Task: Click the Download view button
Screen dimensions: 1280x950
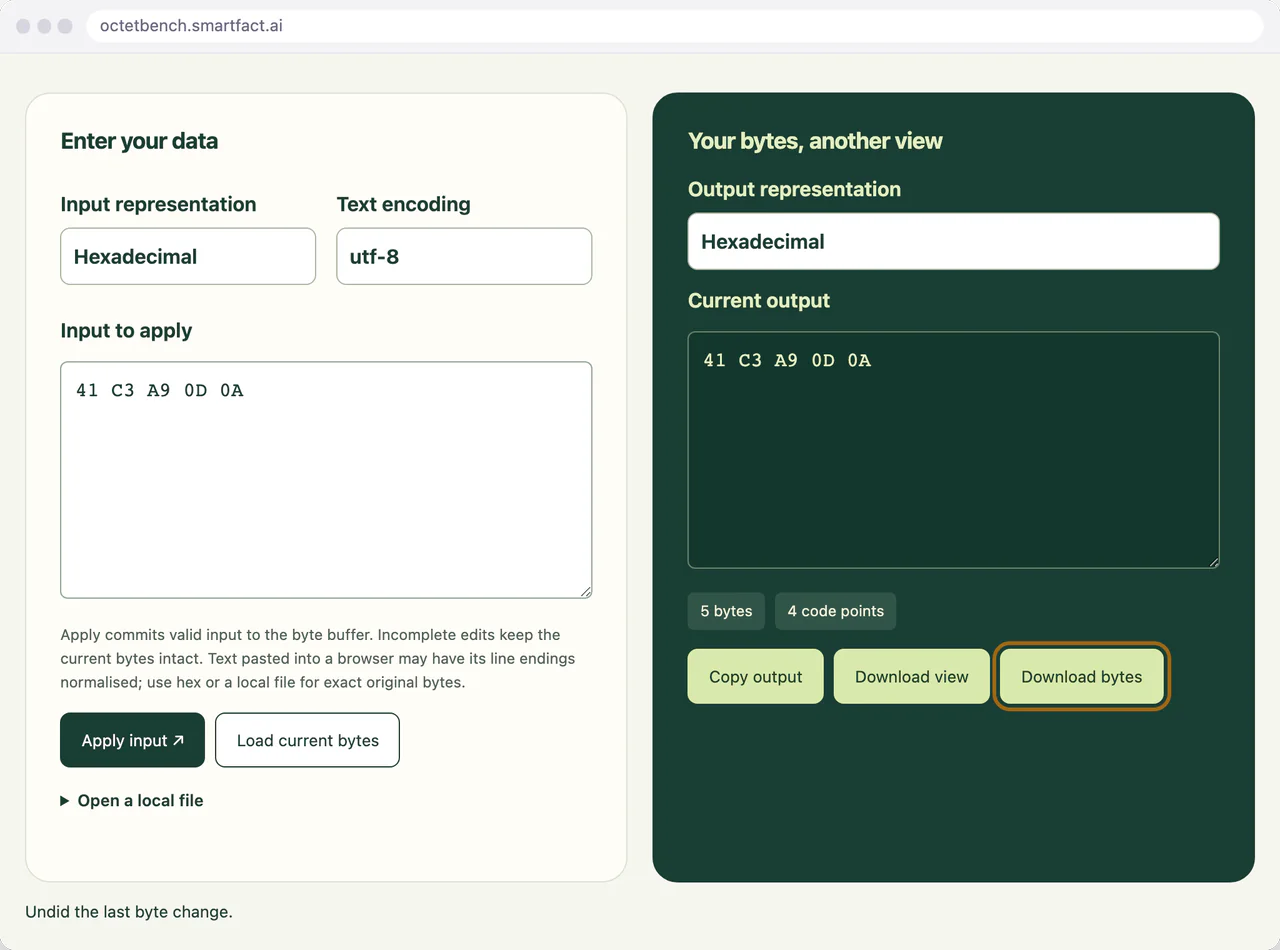Action: [x=912, y=676]
